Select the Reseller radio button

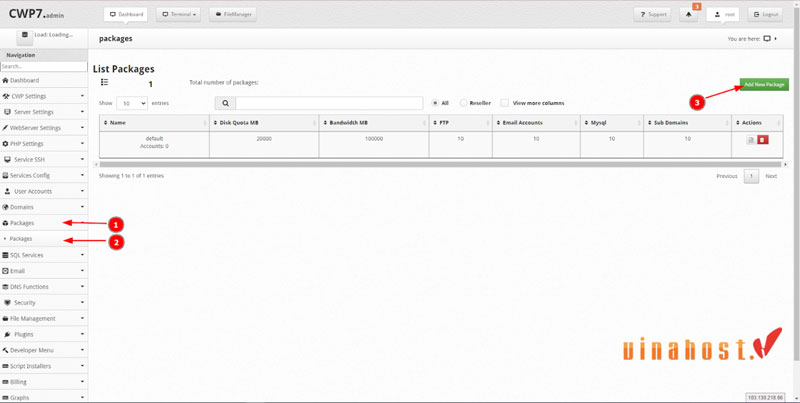tap(463, 103)
